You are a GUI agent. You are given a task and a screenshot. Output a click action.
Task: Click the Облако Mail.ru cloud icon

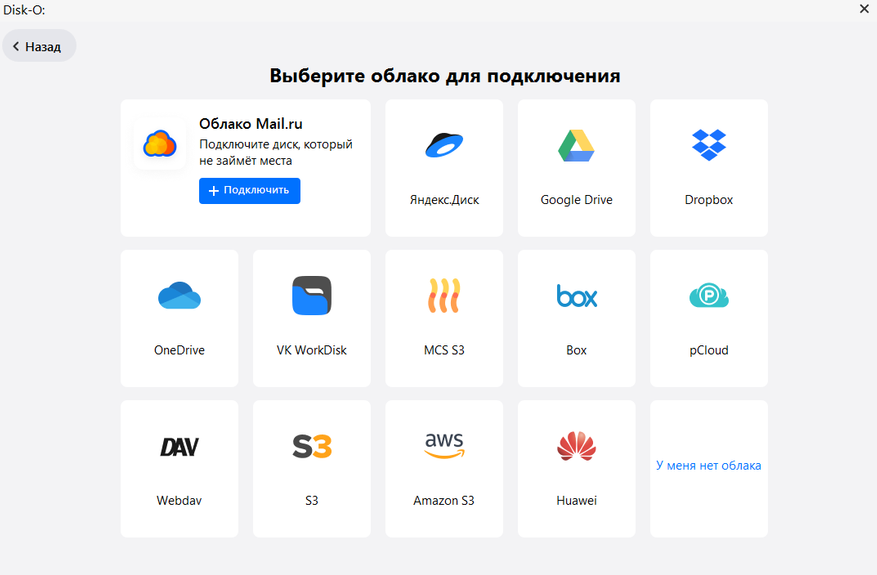pos(160,144)
